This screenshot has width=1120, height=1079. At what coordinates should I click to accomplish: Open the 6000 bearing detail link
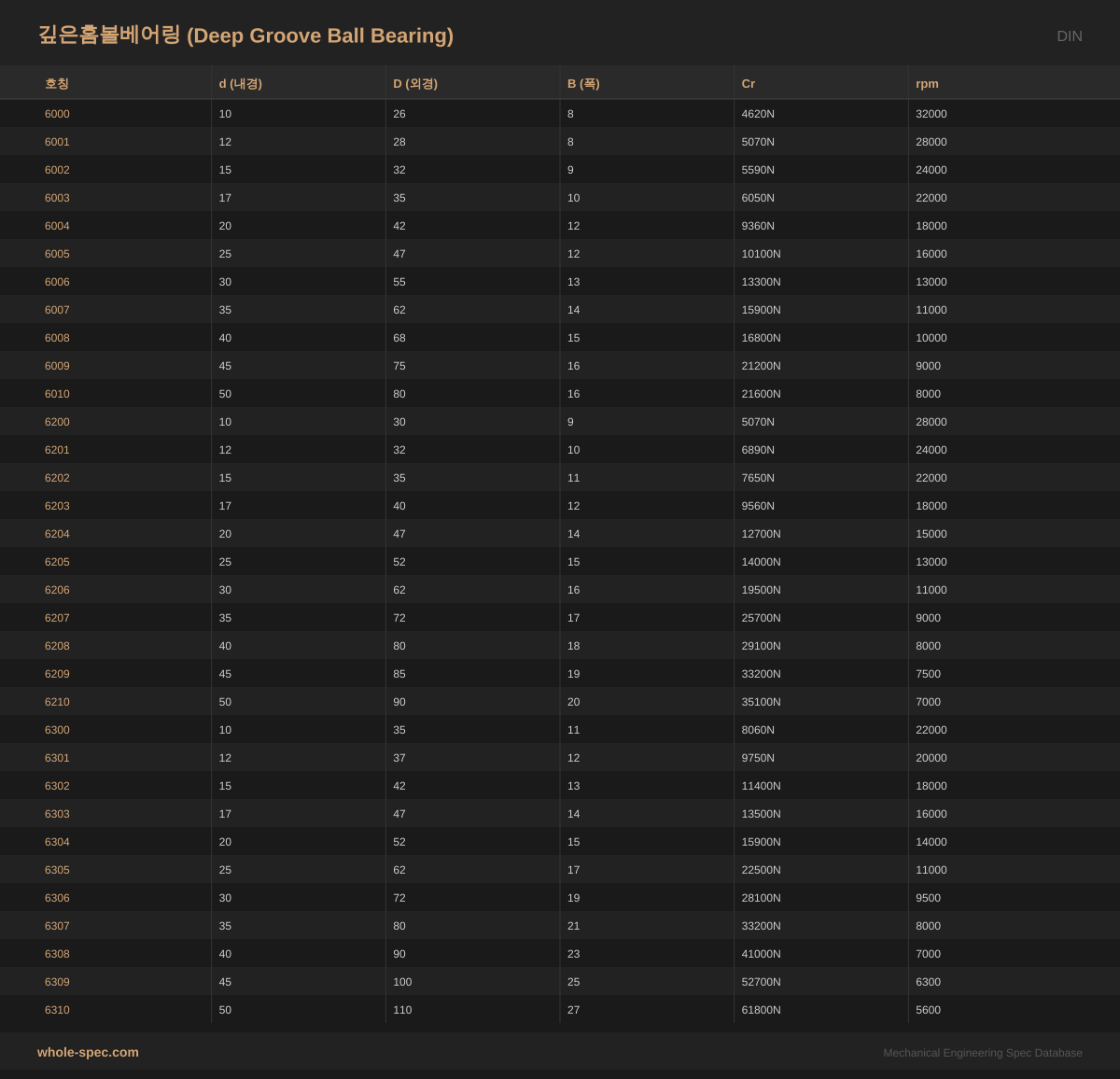tap(57, 113)
